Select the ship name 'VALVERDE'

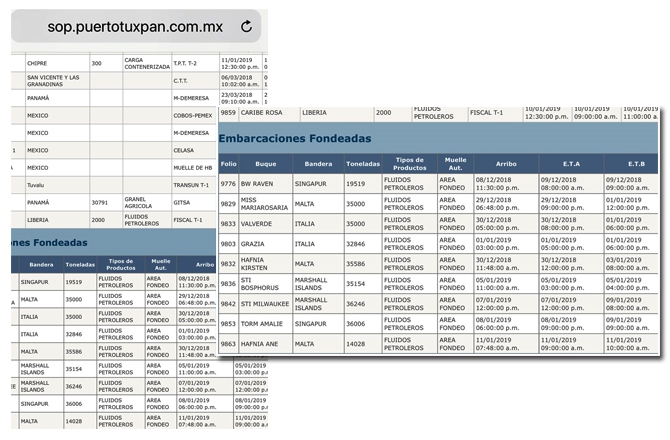click(257, 224)
